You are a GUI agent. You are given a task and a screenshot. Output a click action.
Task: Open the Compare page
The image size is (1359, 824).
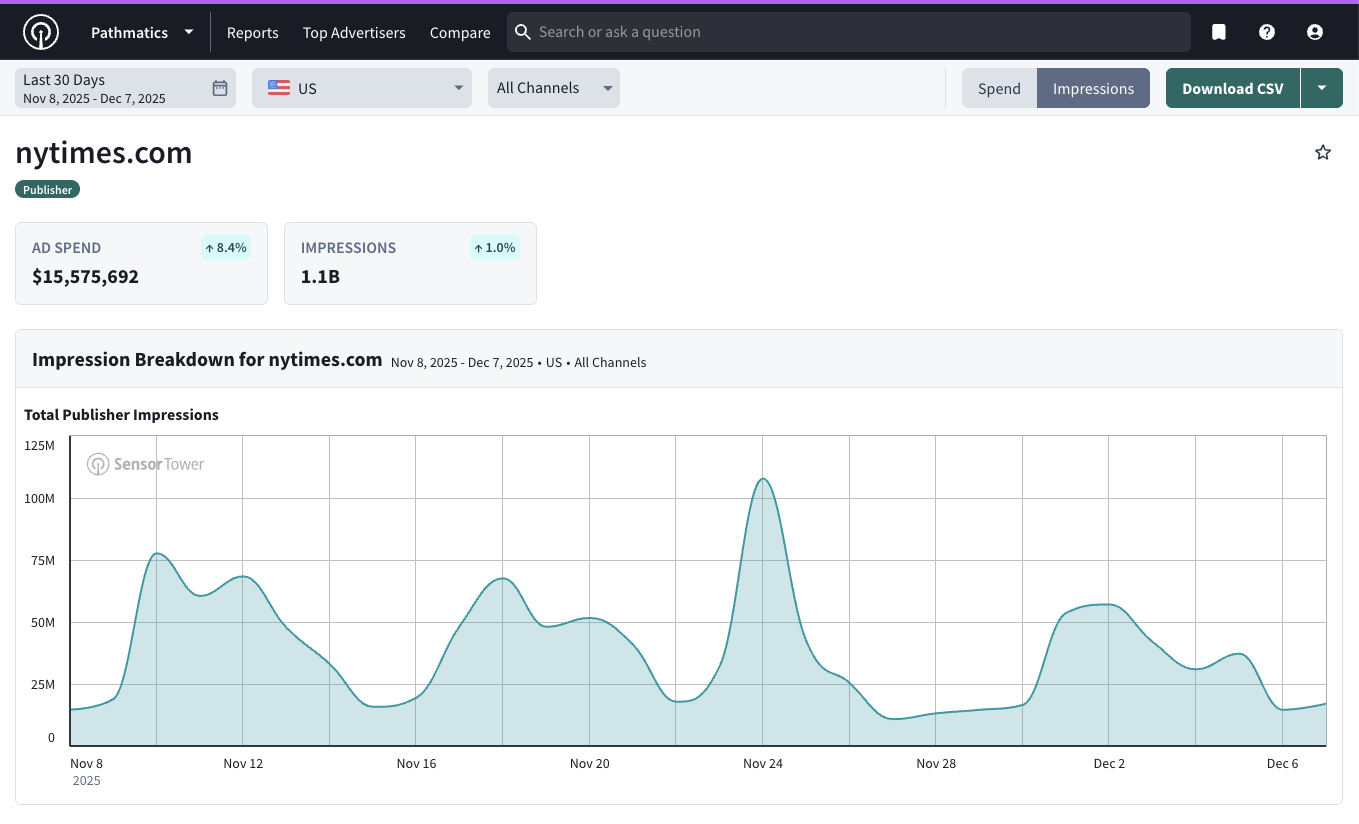460,32
